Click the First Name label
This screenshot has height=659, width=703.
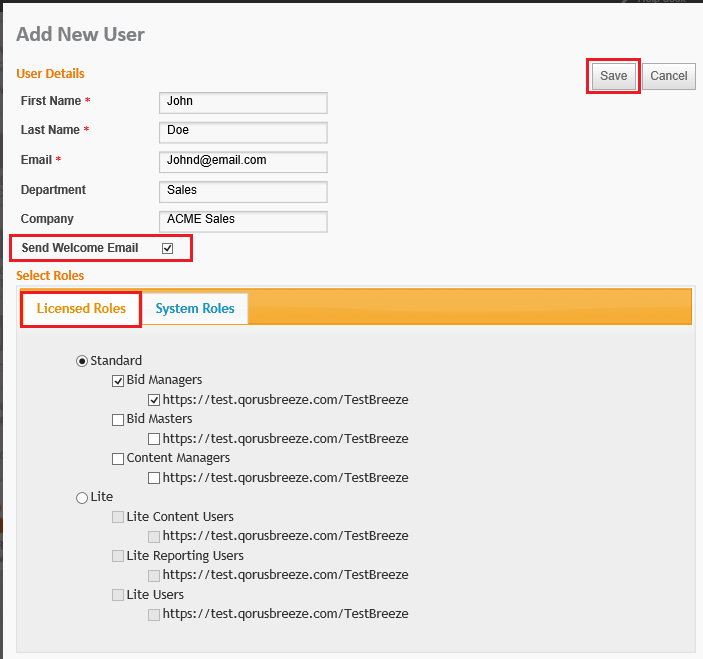[51, 101]
